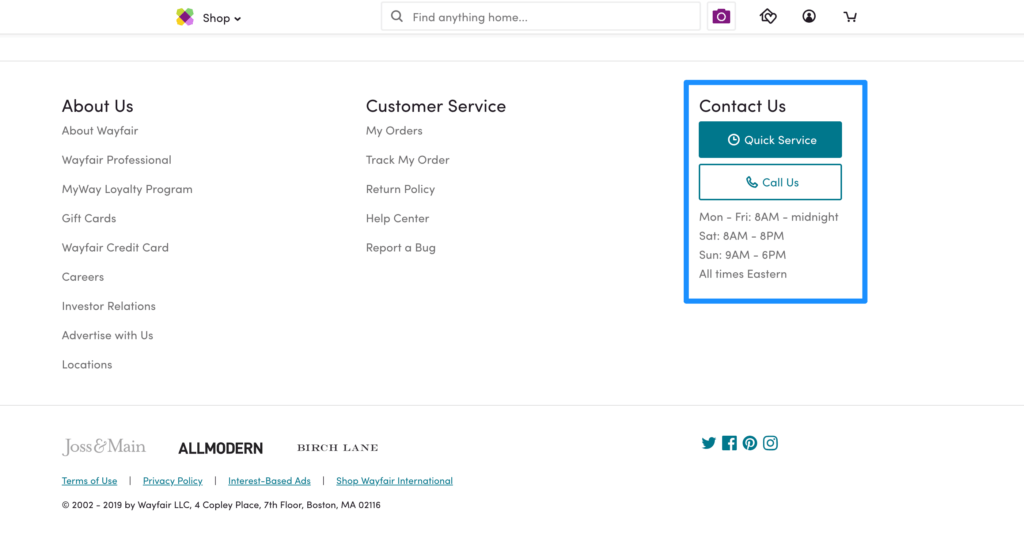Click Interest-Based Ads link
Screen dimensions: 1024x549
tap(269, 481)
